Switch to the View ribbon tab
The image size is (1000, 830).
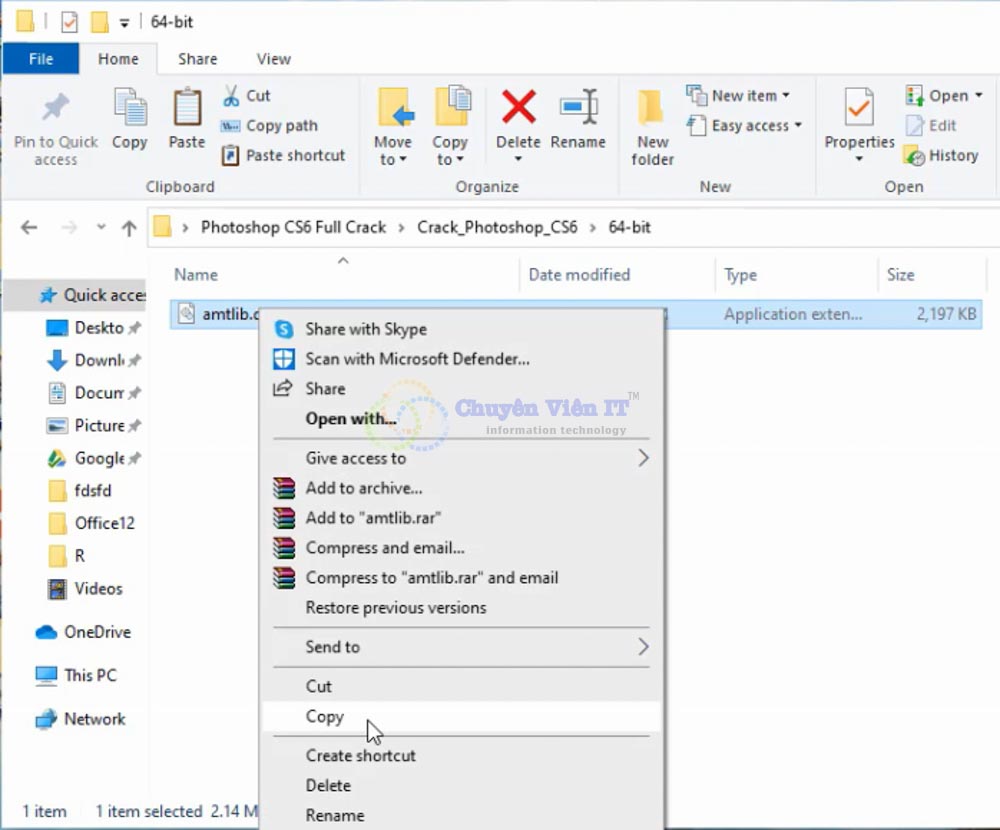[x=273, y=59]
